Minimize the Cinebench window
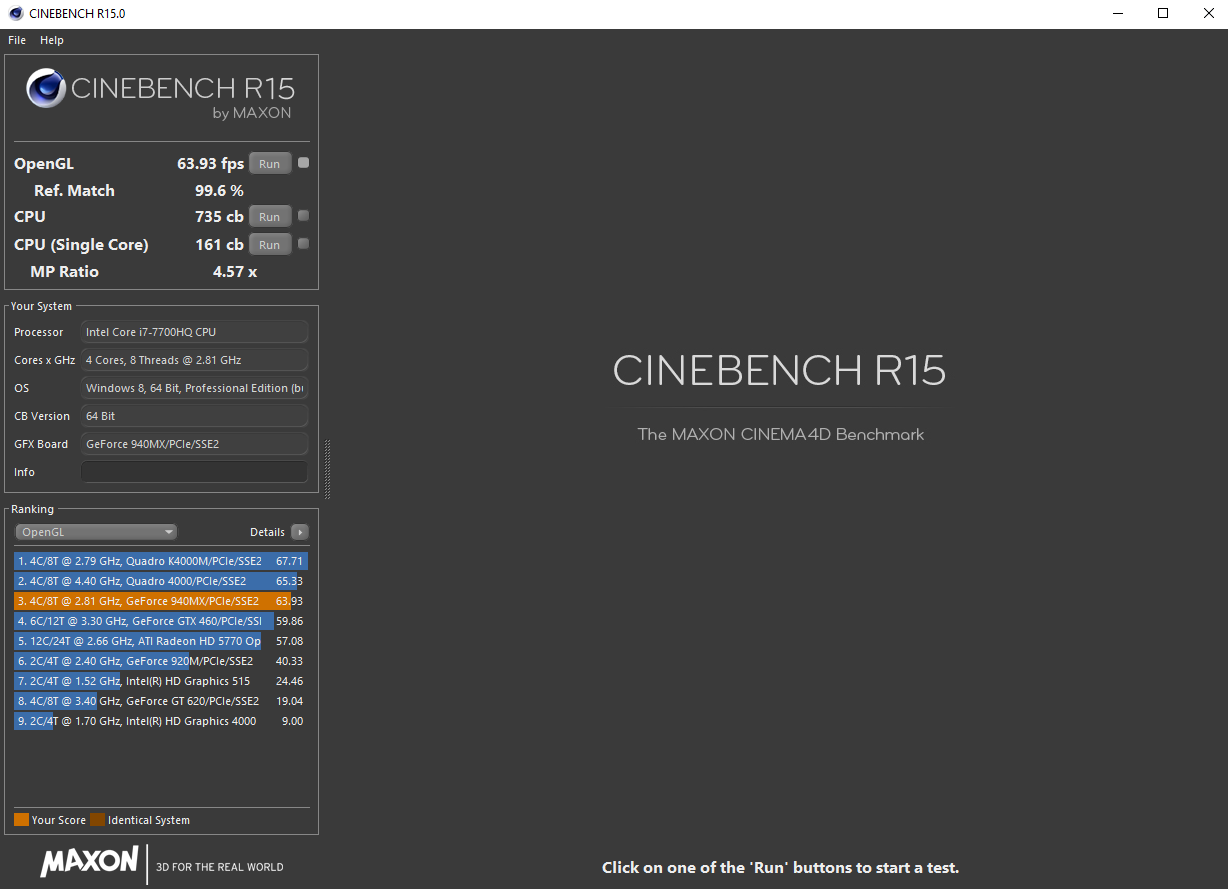Screen dimensions: 1228x889 (1117, 13)
